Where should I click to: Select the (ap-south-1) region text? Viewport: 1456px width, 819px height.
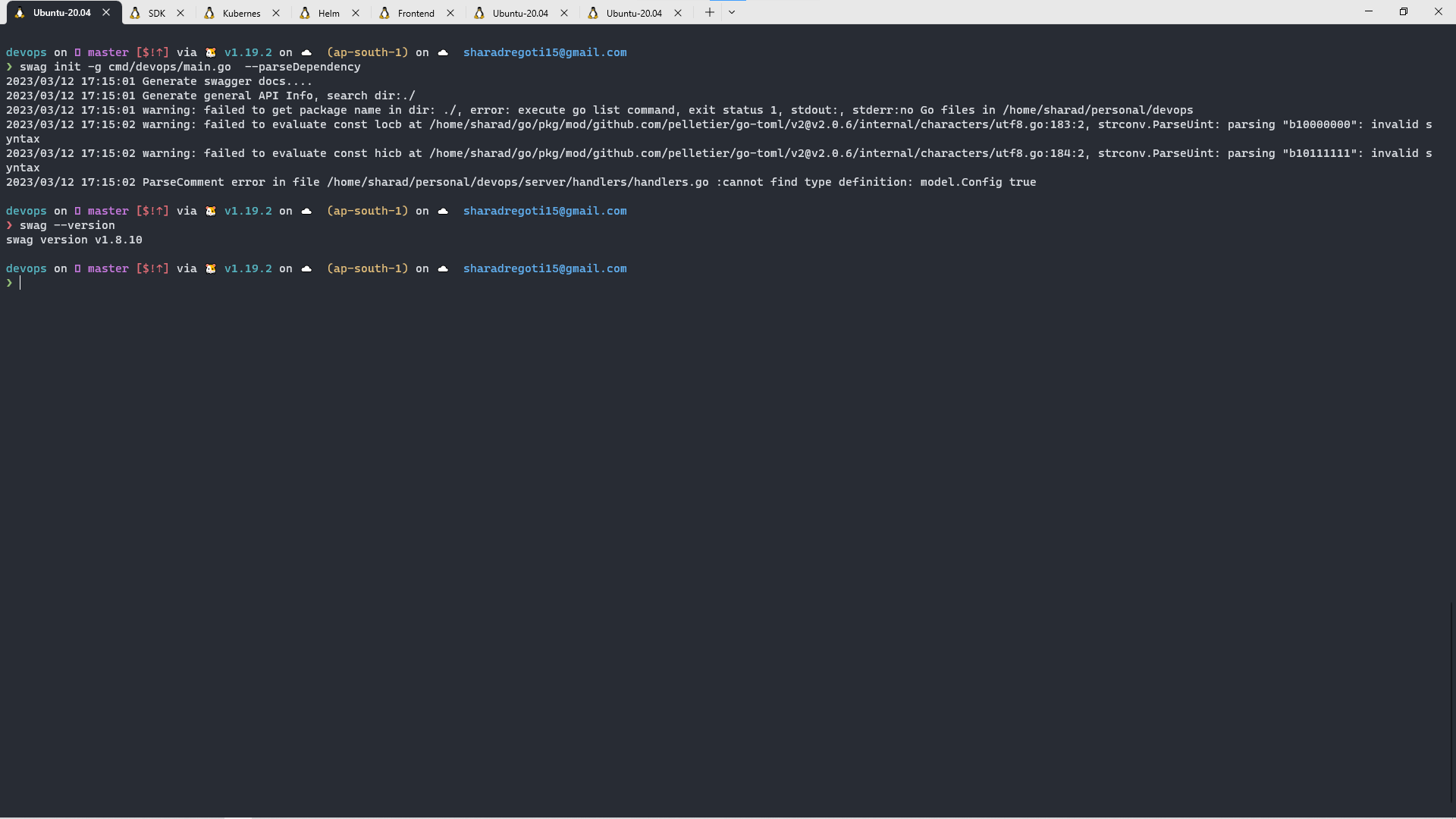tap(366, 52)
